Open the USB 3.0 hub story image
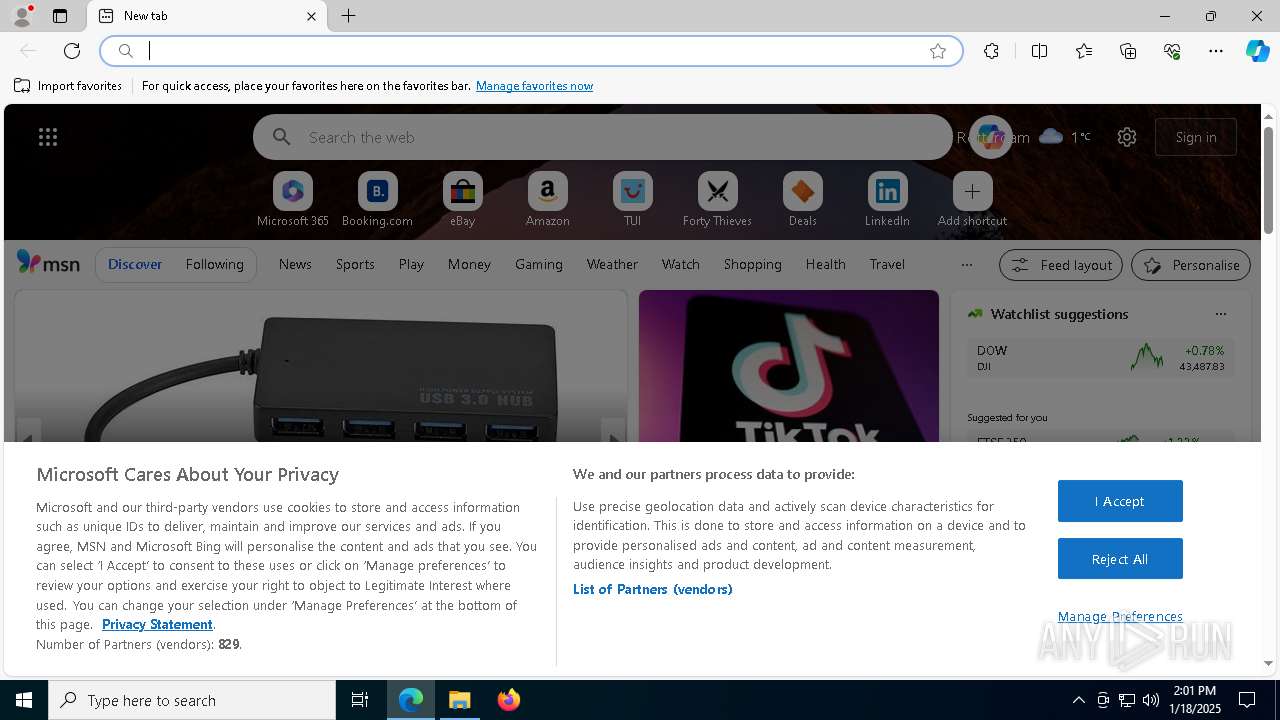This screenshot has height=720, width=1280. point(320,366)
